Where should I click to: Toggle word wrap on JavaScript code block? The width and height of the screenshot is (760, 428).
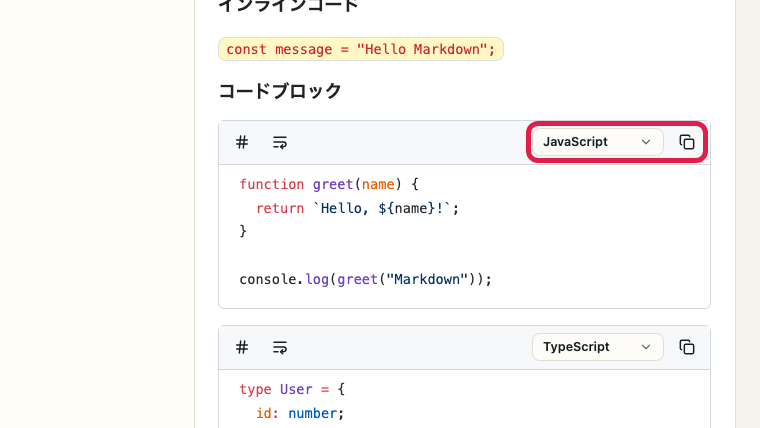[280, 143]
